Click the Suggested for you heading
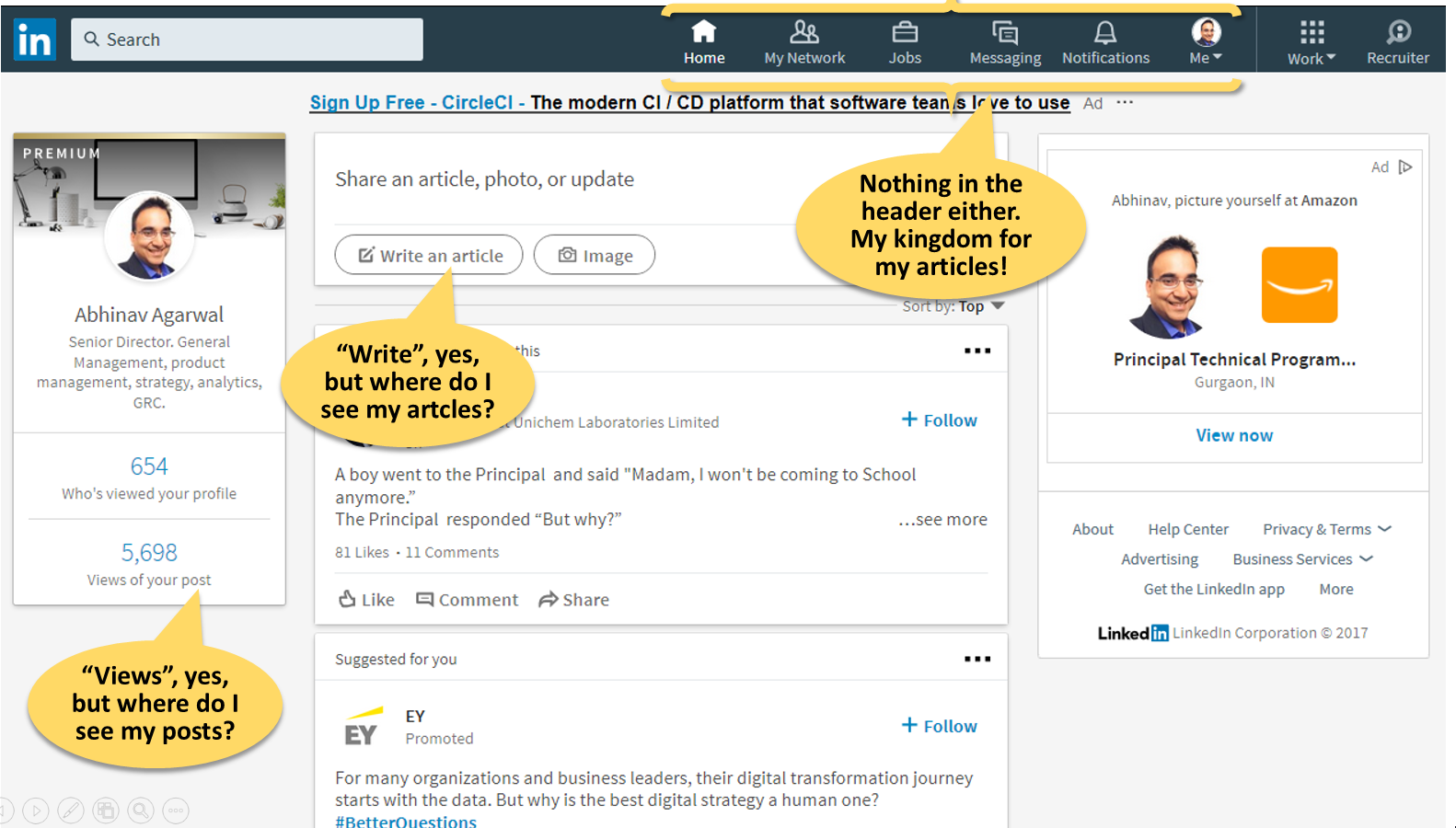 click(396, 659)
